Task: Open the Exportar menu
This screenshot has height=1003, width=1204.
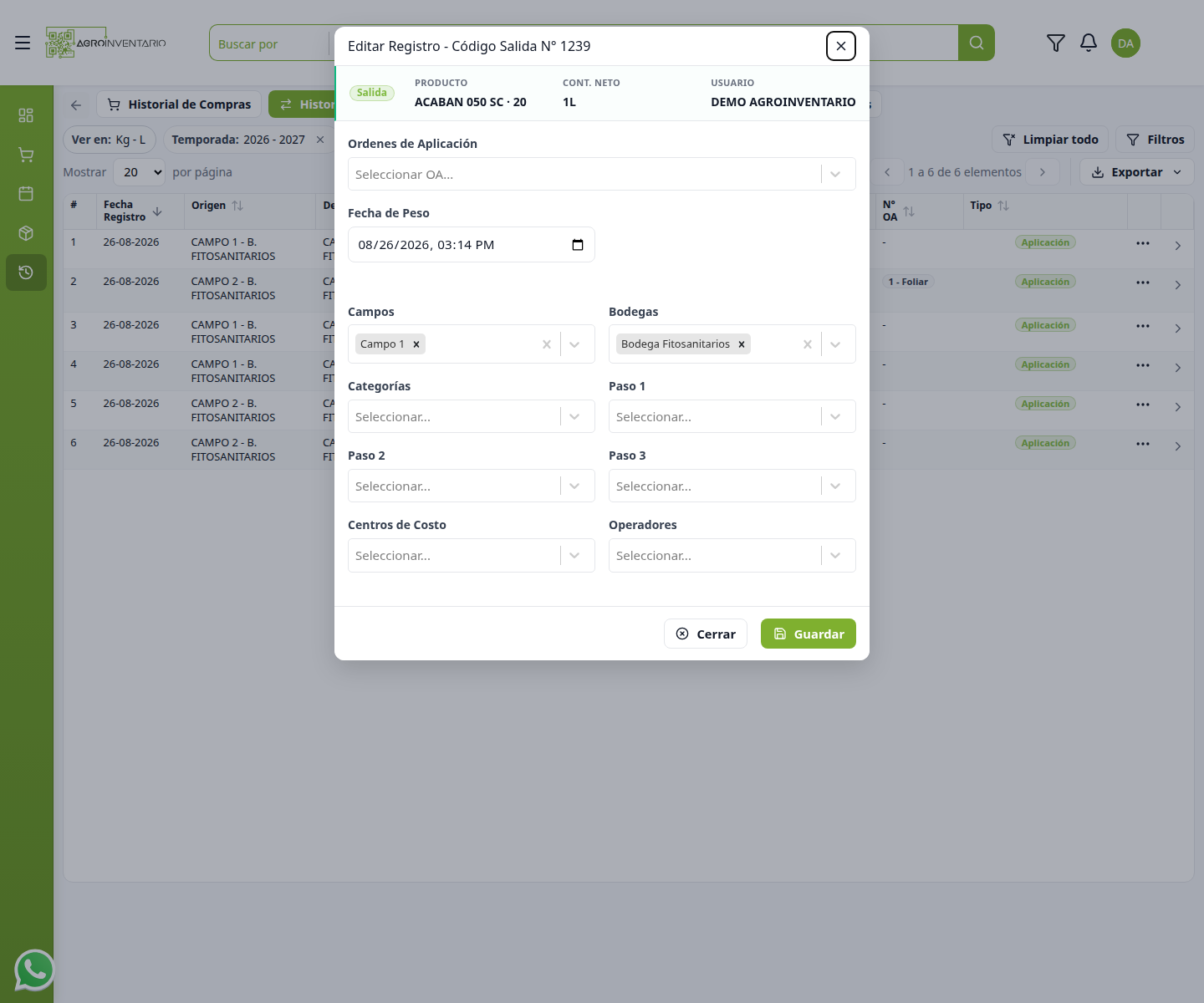Action: (1137, 172)
